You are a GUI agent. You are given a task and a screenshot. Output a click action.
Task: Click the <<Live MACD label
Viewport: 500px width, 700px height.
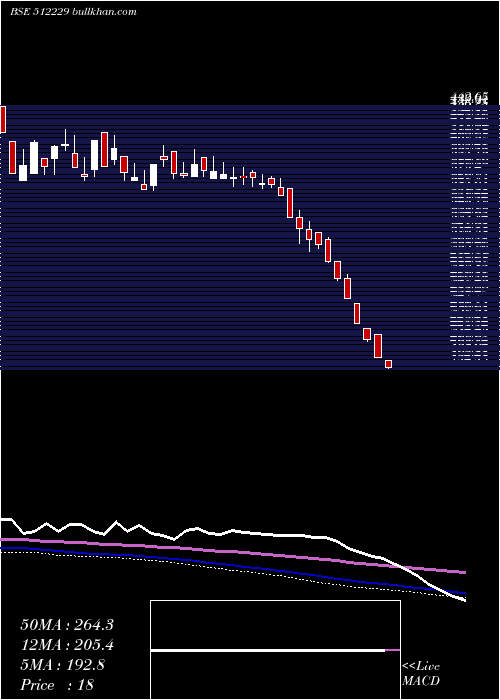tap(421, 673)
